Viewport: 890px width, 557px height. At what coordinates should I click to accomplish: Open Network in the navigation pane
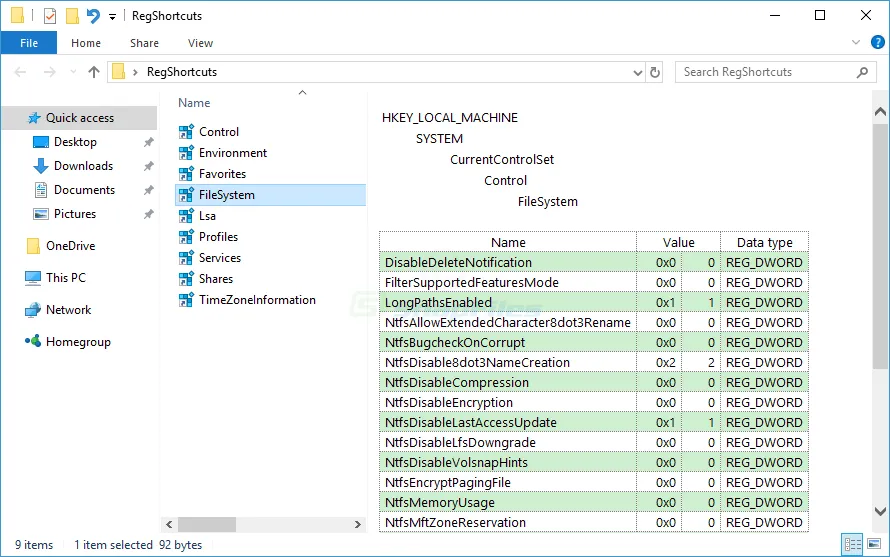click(68, 310)
